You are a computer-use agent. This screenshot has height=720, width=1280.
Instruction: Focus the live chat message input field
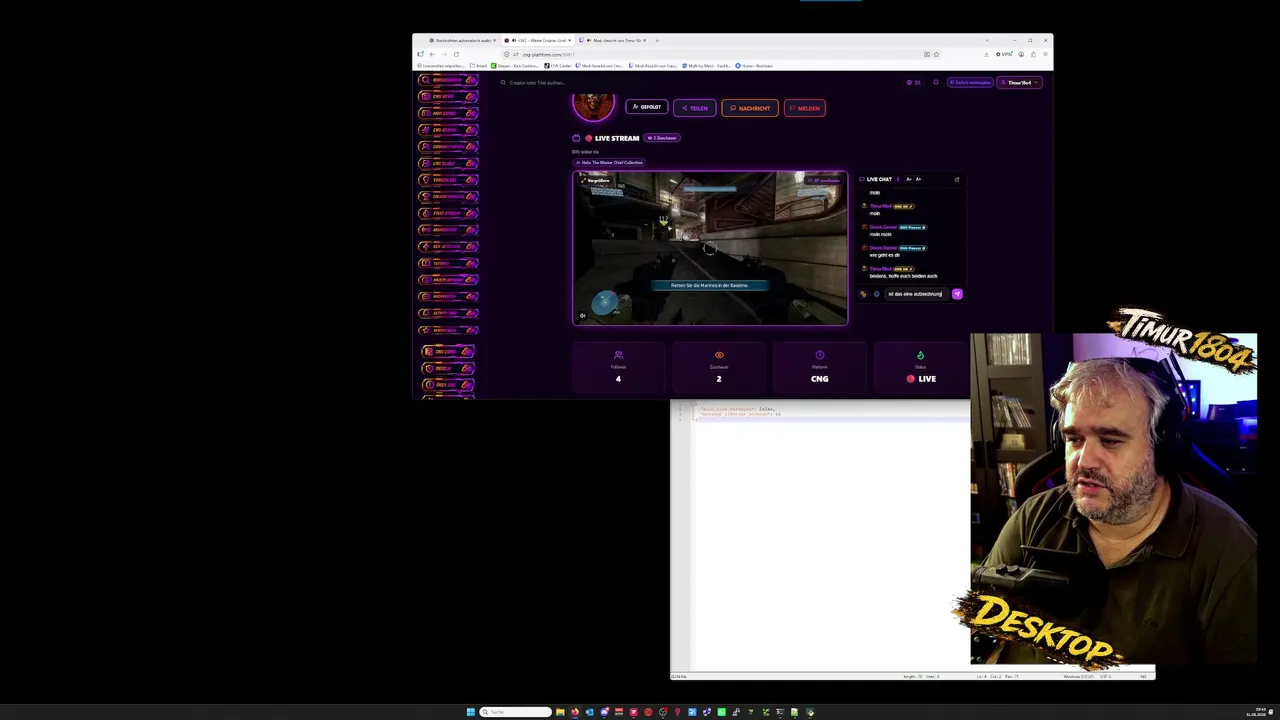tap(916, 294)
